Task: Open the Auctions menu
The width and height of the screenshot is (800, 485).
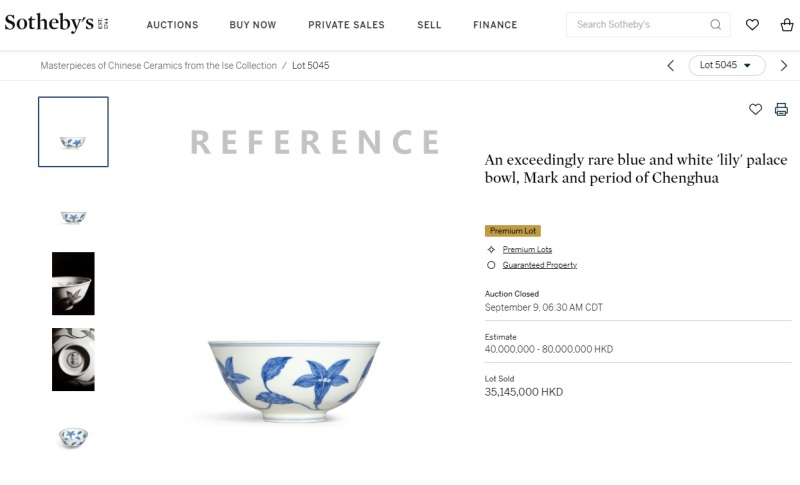Action: pyautogui.click(x=172, y=25)
